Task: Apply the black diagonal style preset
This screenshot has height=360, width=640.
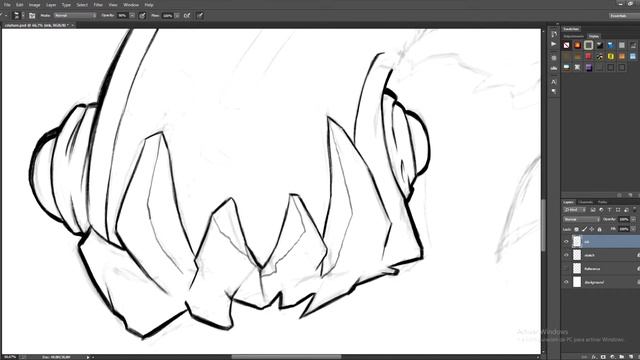Action: (x=600, y=45)
